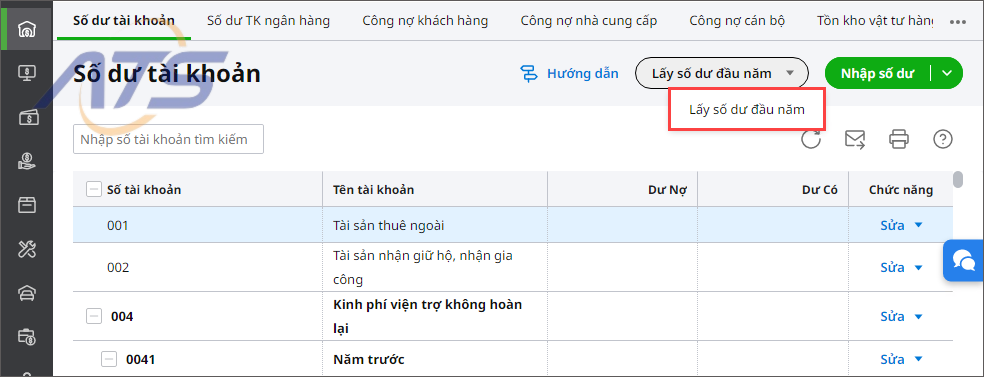This screenshot has height=377, width=984.
Task: Open the Công nợ nhà cung cấp tab
Action: 589,21
